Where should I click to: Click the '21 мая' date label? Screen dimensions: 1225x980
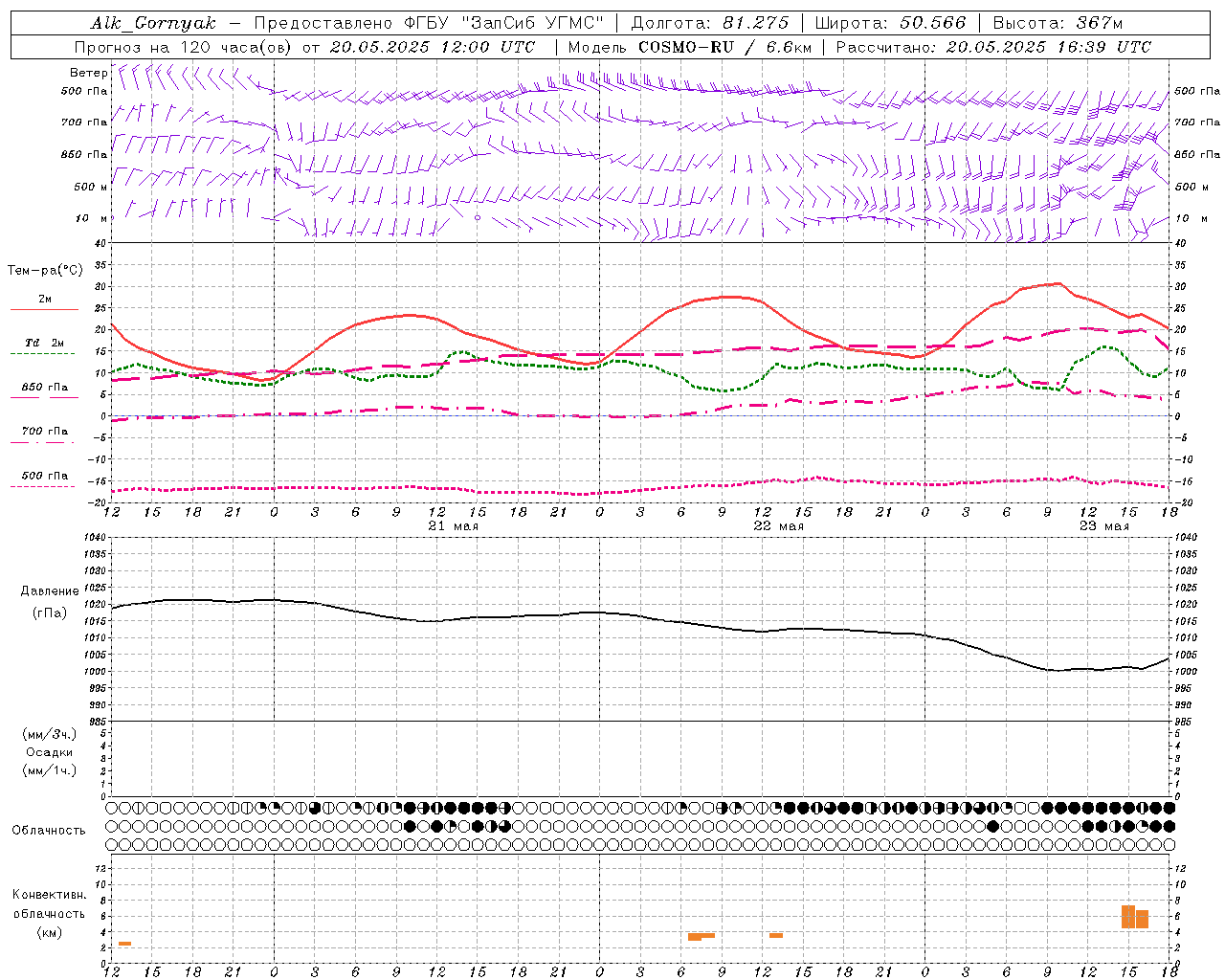tap(453, 526)
